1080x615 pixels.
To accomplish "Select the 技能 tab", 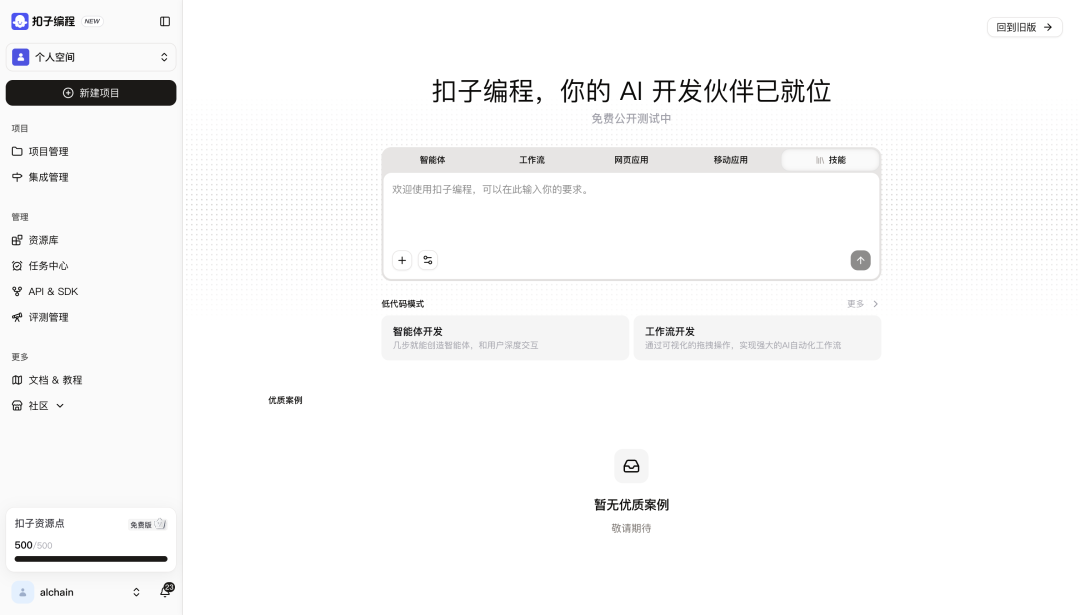I will click(x=830, y=160).
